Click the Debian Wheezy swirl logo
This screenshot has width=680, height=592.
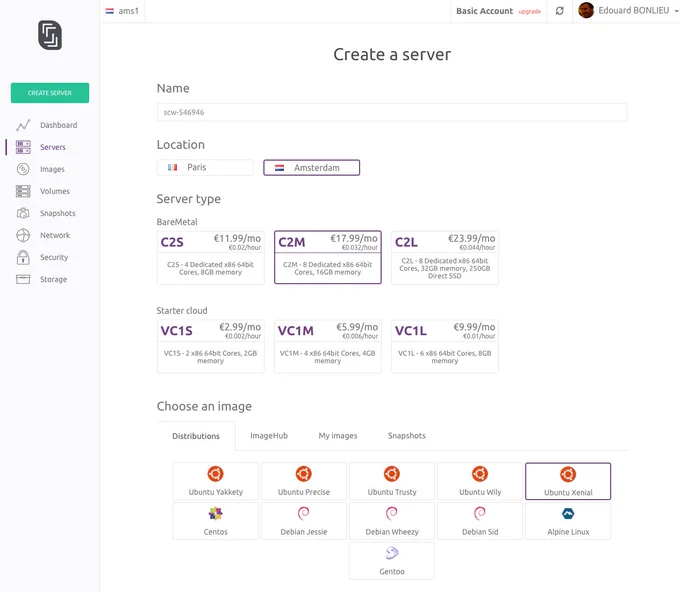pos(392,514)
